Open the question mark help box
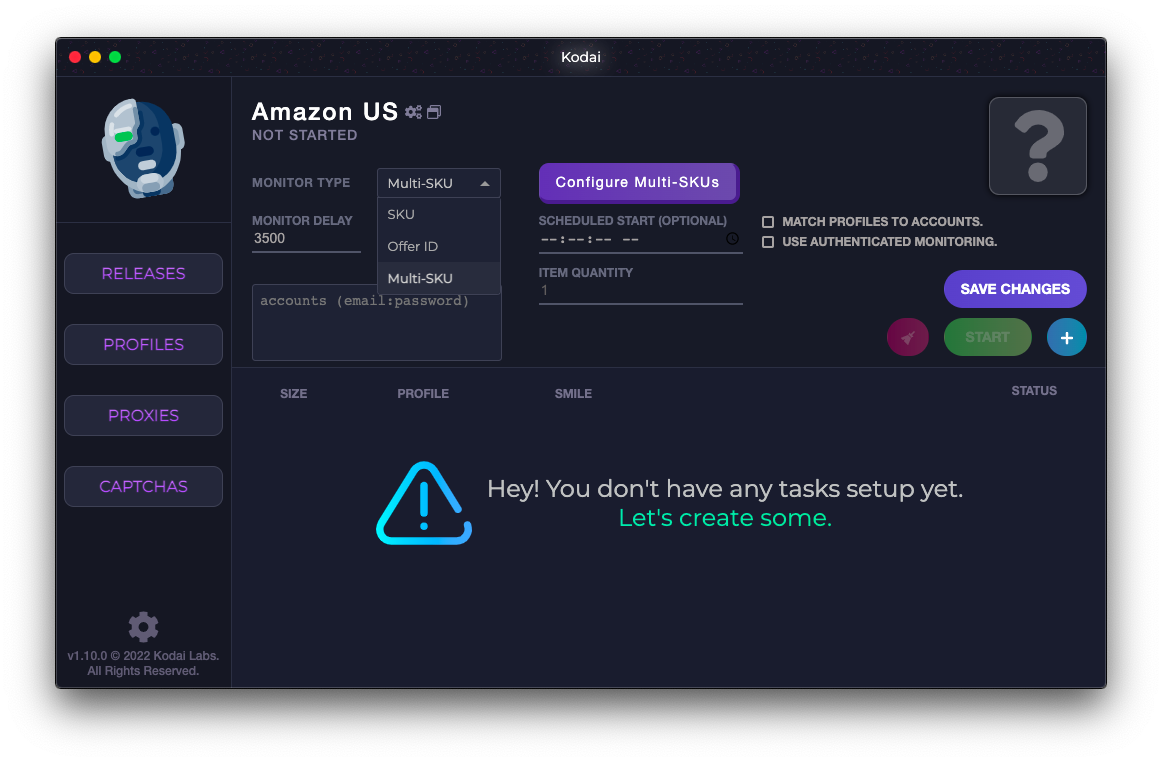The height and width of the screenshot is (762, 1162). pyautogui.click(x=1038, y=146)
